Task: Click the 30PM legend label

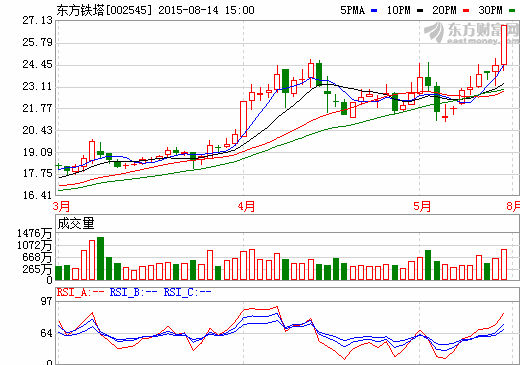Action: pyautogui.click(x=490, y=11)
